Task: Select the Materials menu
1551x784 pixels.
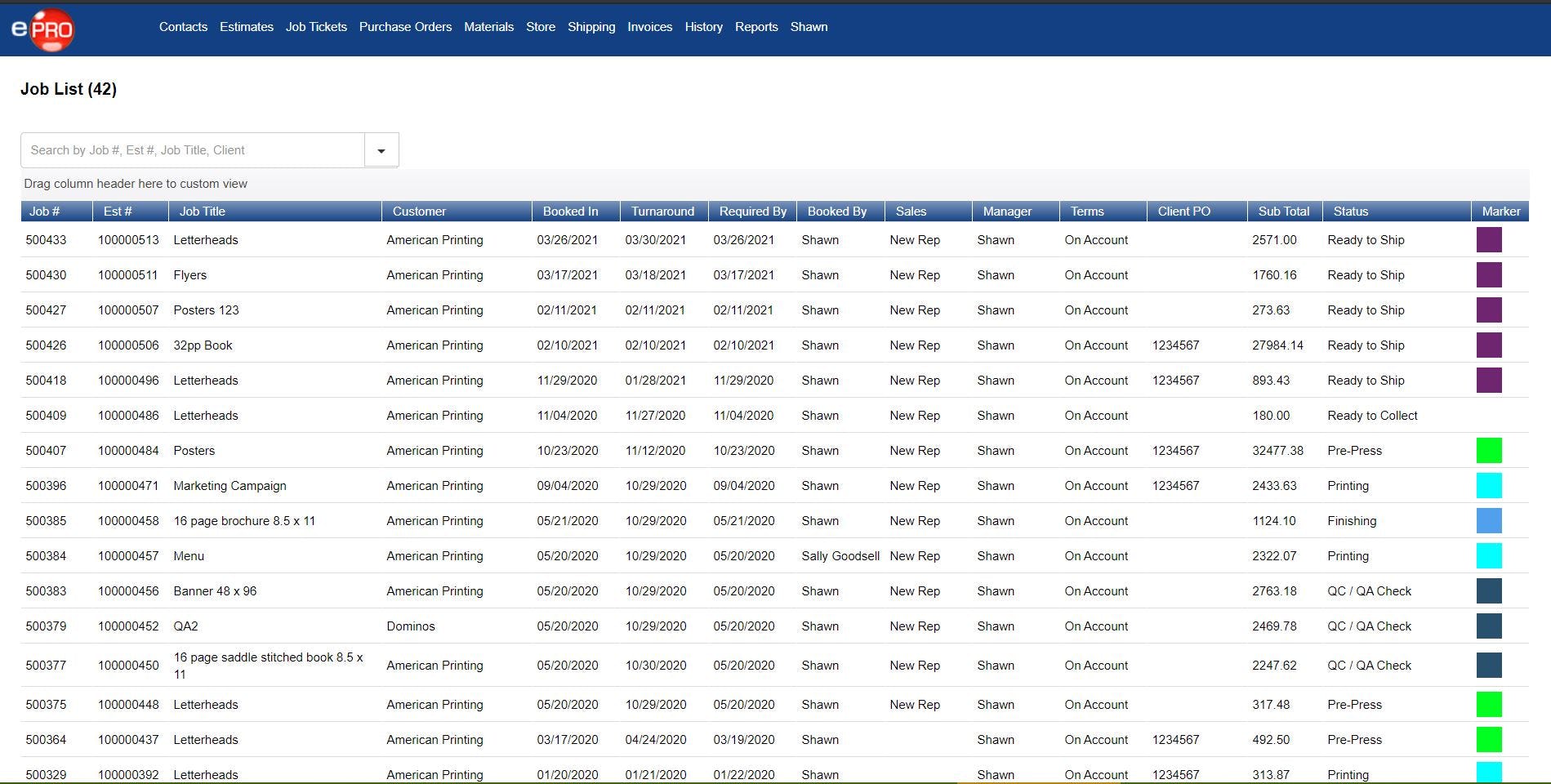Action: [488, 27]
